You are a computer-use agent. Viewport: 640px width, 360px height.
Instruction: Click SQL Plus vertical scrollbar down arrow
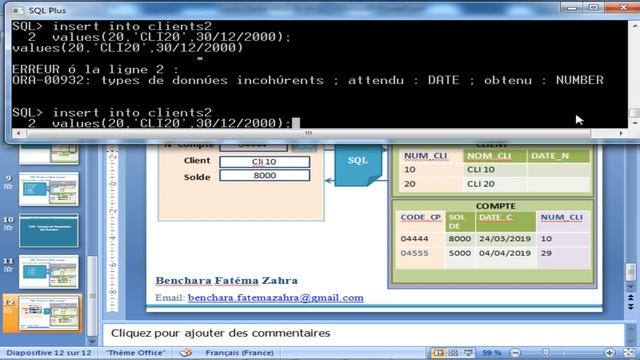[x=634, y=123]
